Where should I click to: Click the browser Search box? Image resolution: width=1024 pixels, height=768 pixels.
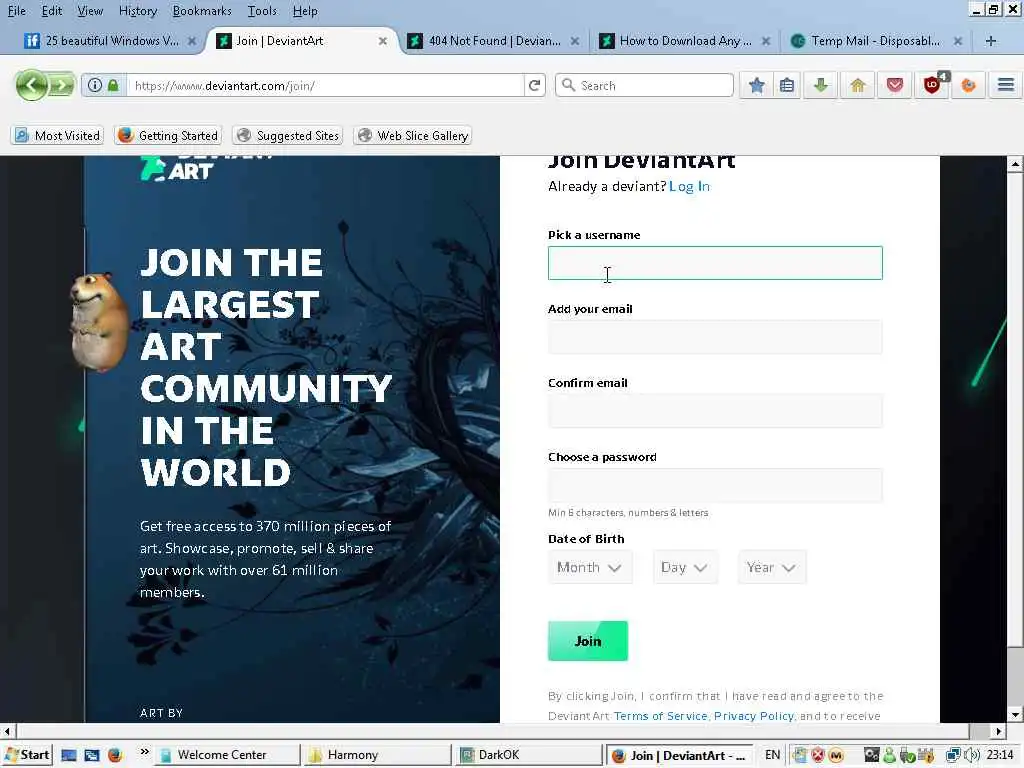[645, 86]
